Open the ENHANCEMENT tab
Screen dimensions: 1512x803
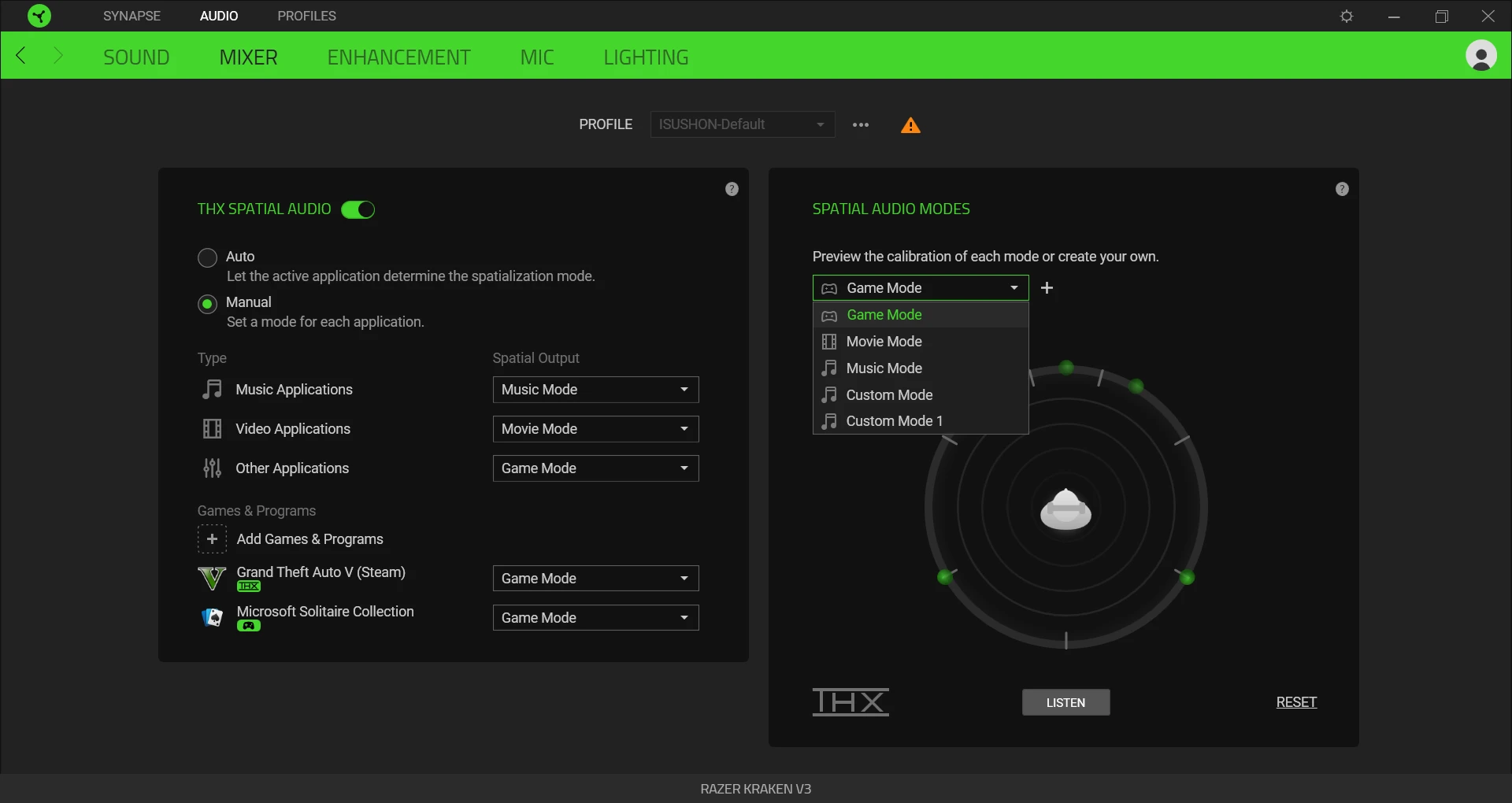[398, 57]
